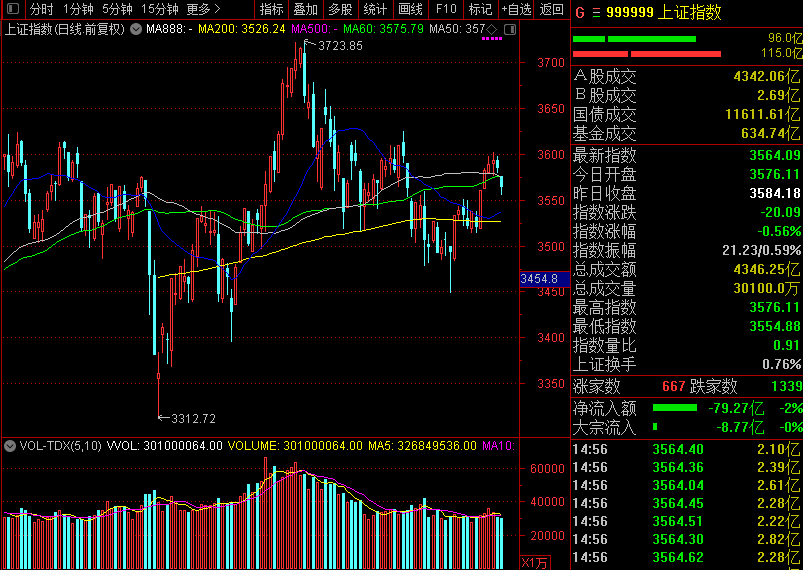Open the 画线 drawing tools
This screenshot has width=803, height=570.
(410, 9)
